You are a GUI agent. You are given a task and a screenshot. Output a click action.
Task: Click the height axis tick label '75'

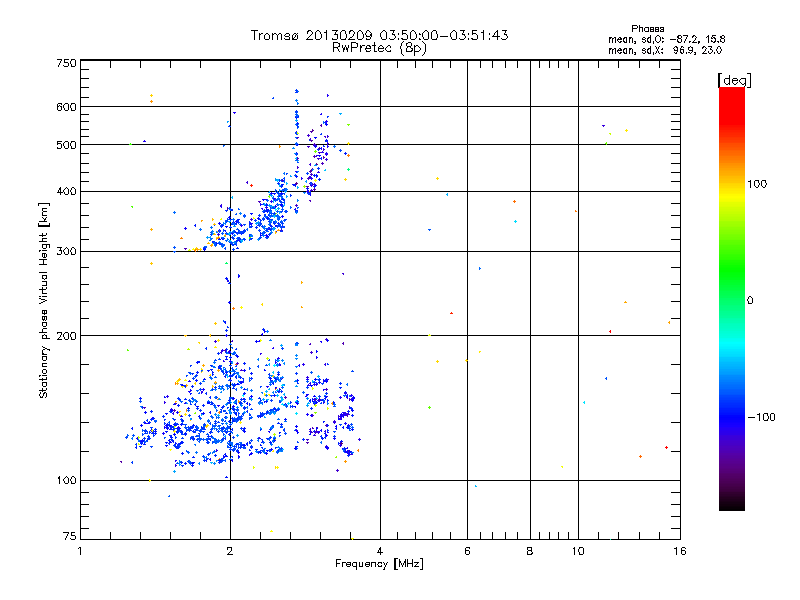(x=70, y=536)
